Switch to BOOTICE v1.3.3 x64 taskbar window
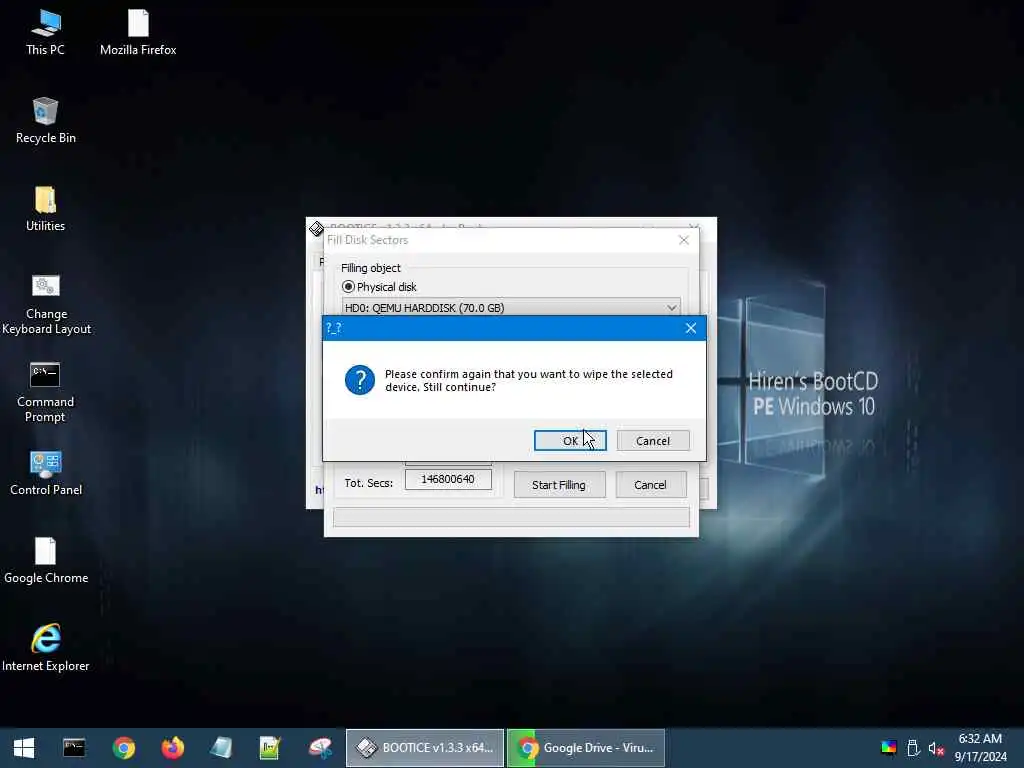 [424, 748]
